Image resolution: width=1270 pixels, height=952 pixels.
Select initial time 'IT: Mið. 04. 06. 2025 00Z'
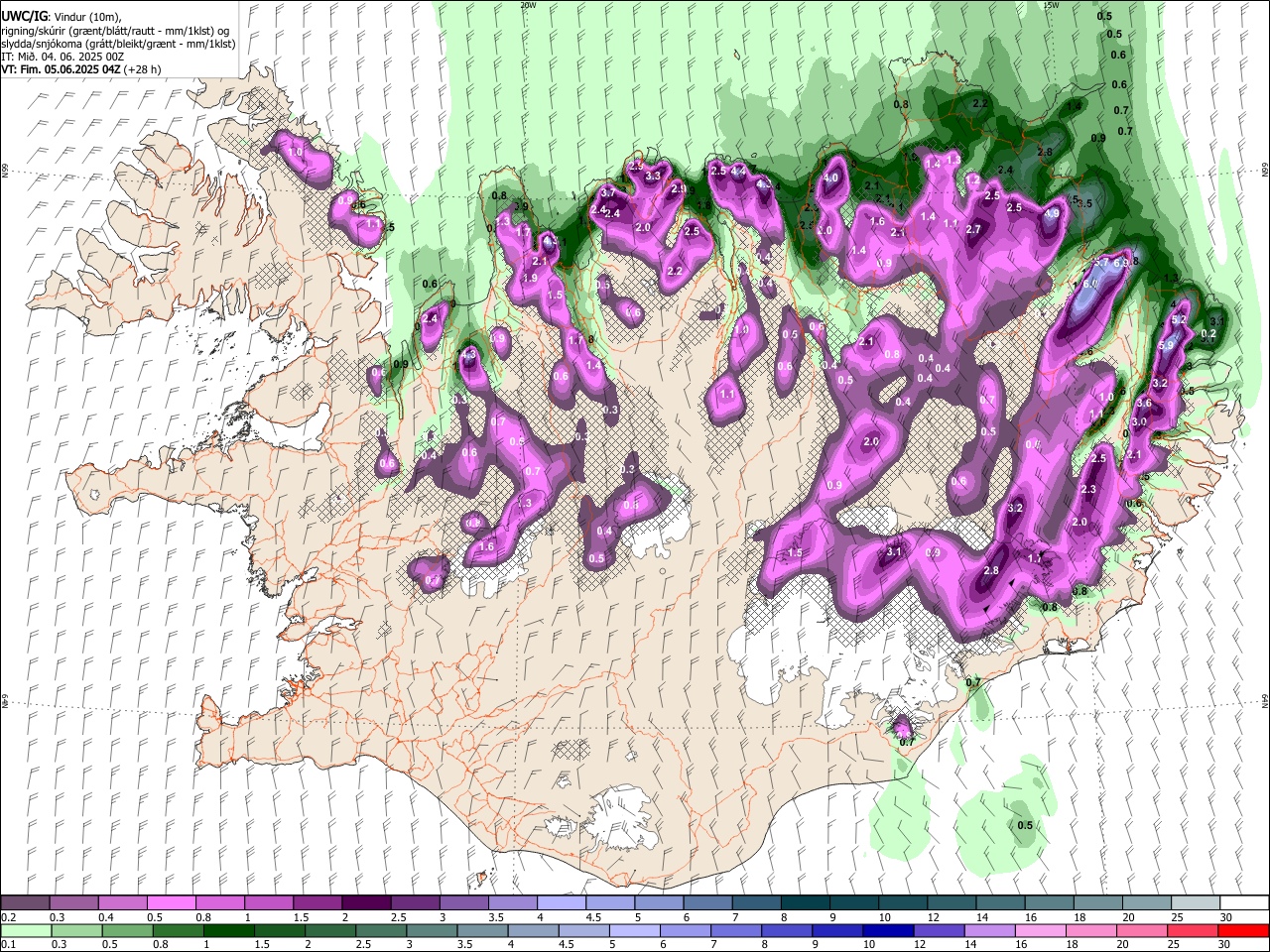click(63, 57)
